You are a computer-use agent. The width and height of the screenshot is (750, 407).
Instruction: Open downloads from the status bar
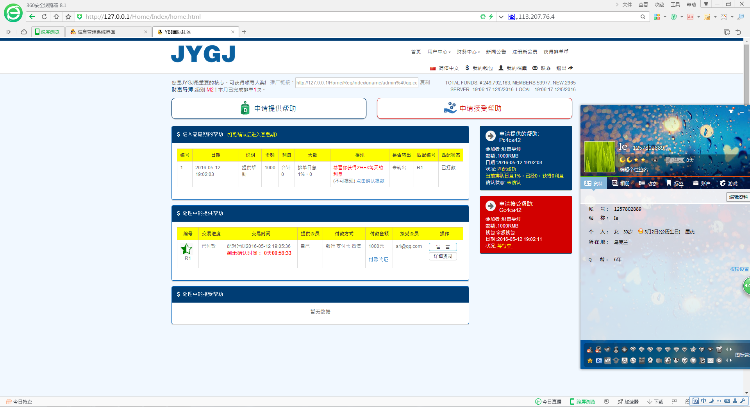(655, 402)
